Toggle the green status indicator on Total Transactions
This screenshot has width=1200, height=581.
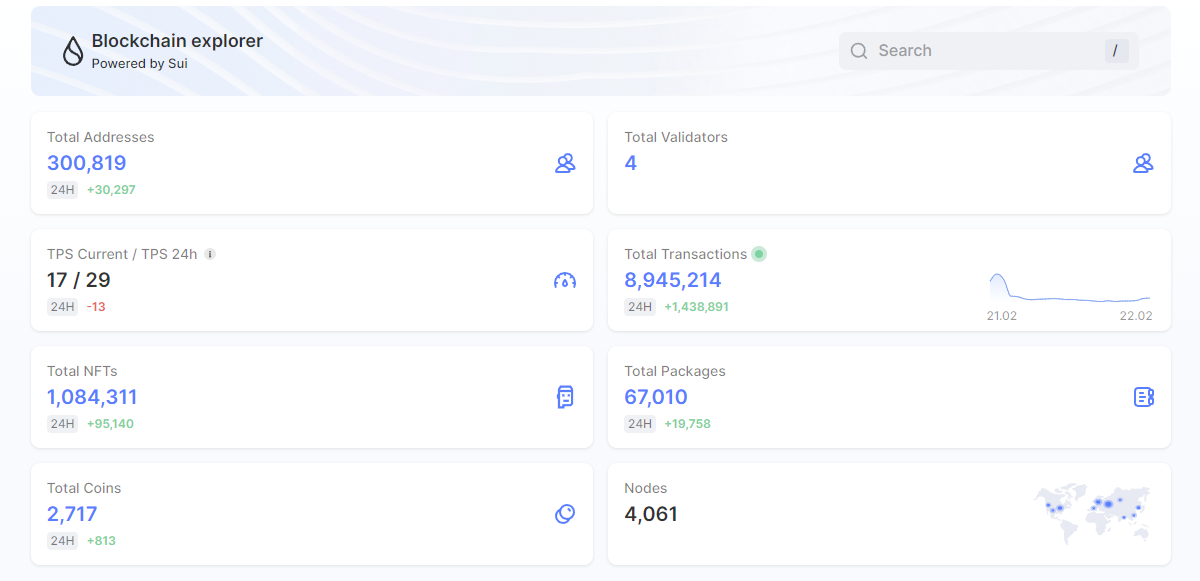click(759, 254)
